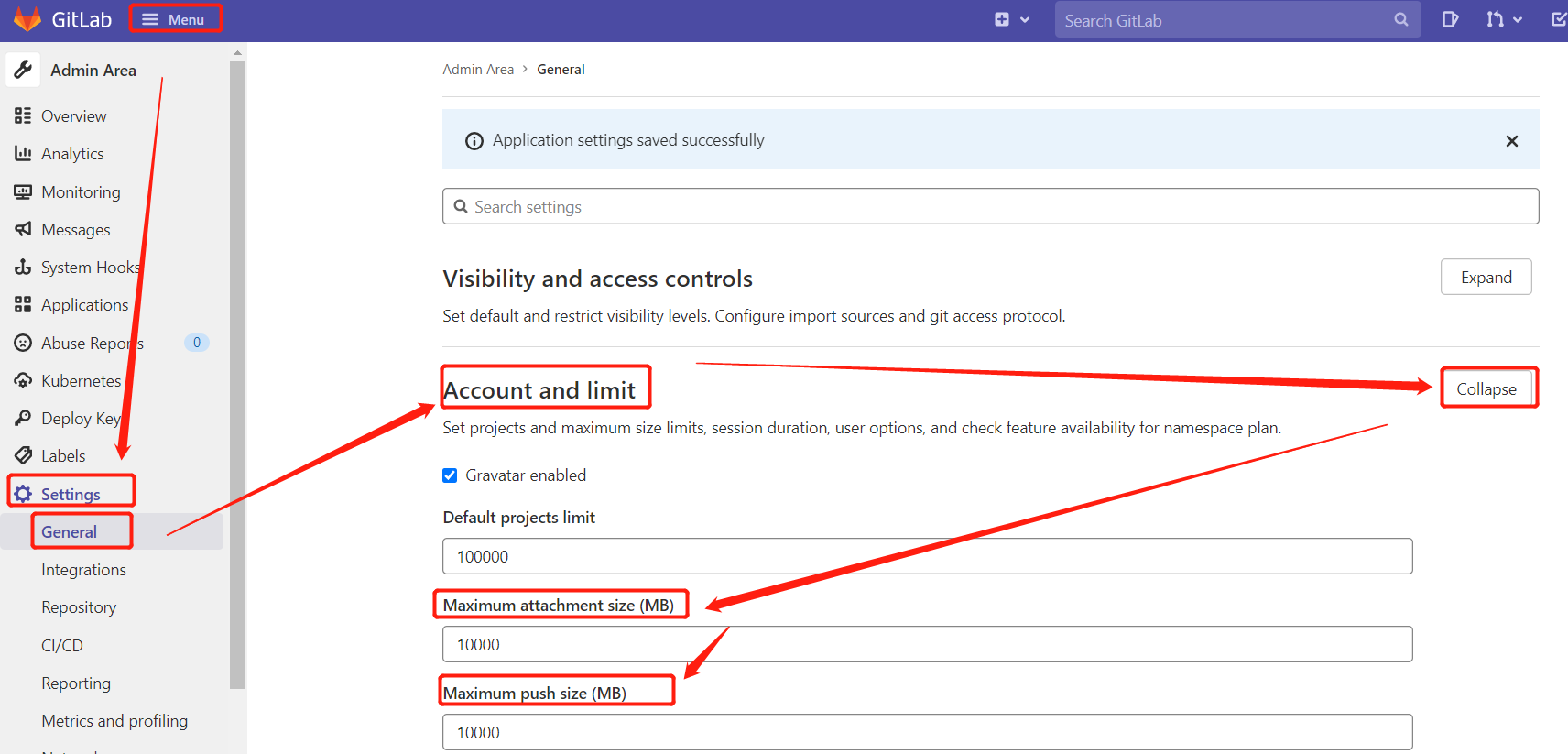The image size is (1568, 754).
Task: Open Admin Area sidebar header
Action: 93,71
